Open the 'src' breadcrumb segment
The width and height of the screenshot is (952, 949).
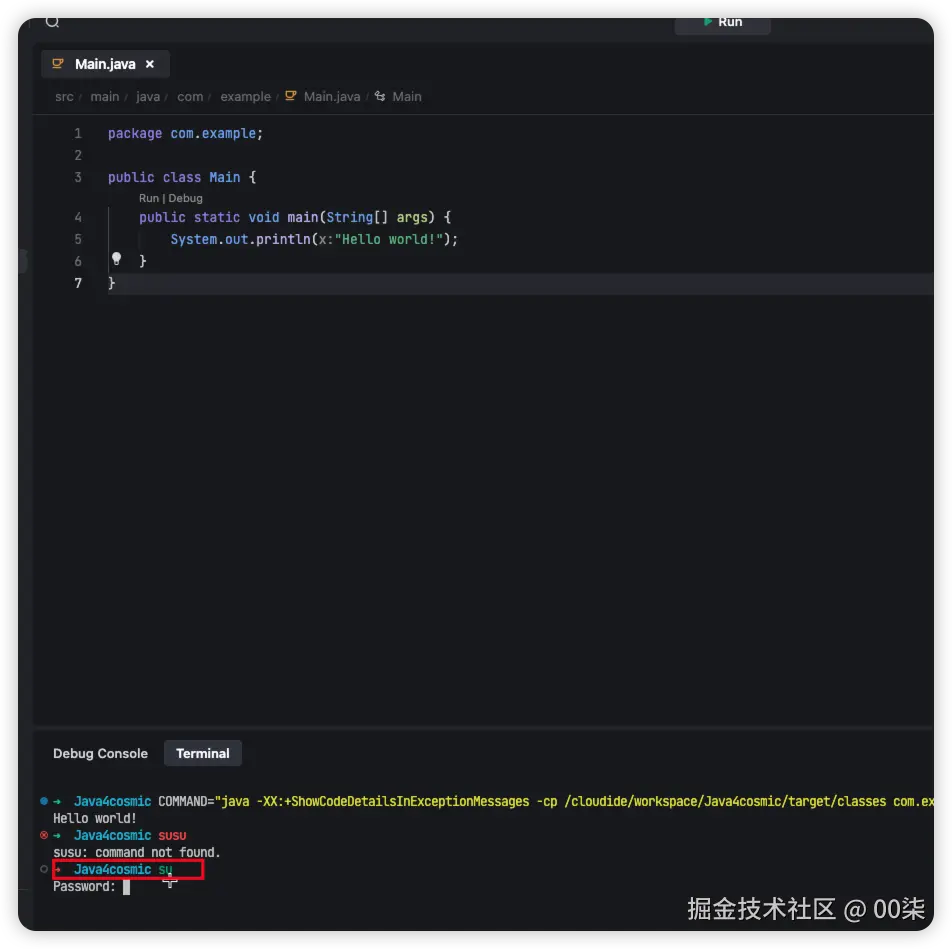(x=64, y=97)
